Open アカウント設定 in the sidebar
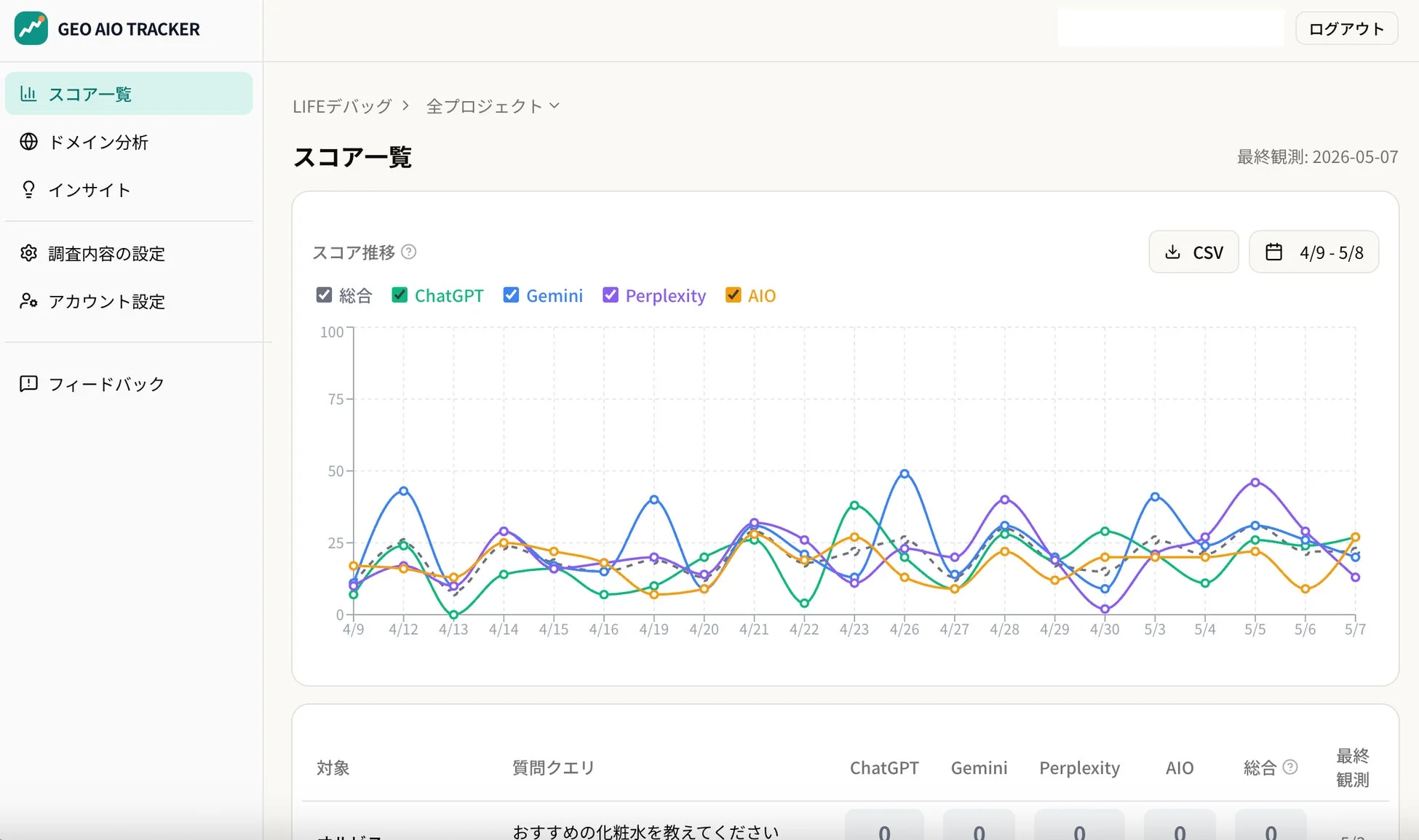1419x840 pixels. pos(129,301)
